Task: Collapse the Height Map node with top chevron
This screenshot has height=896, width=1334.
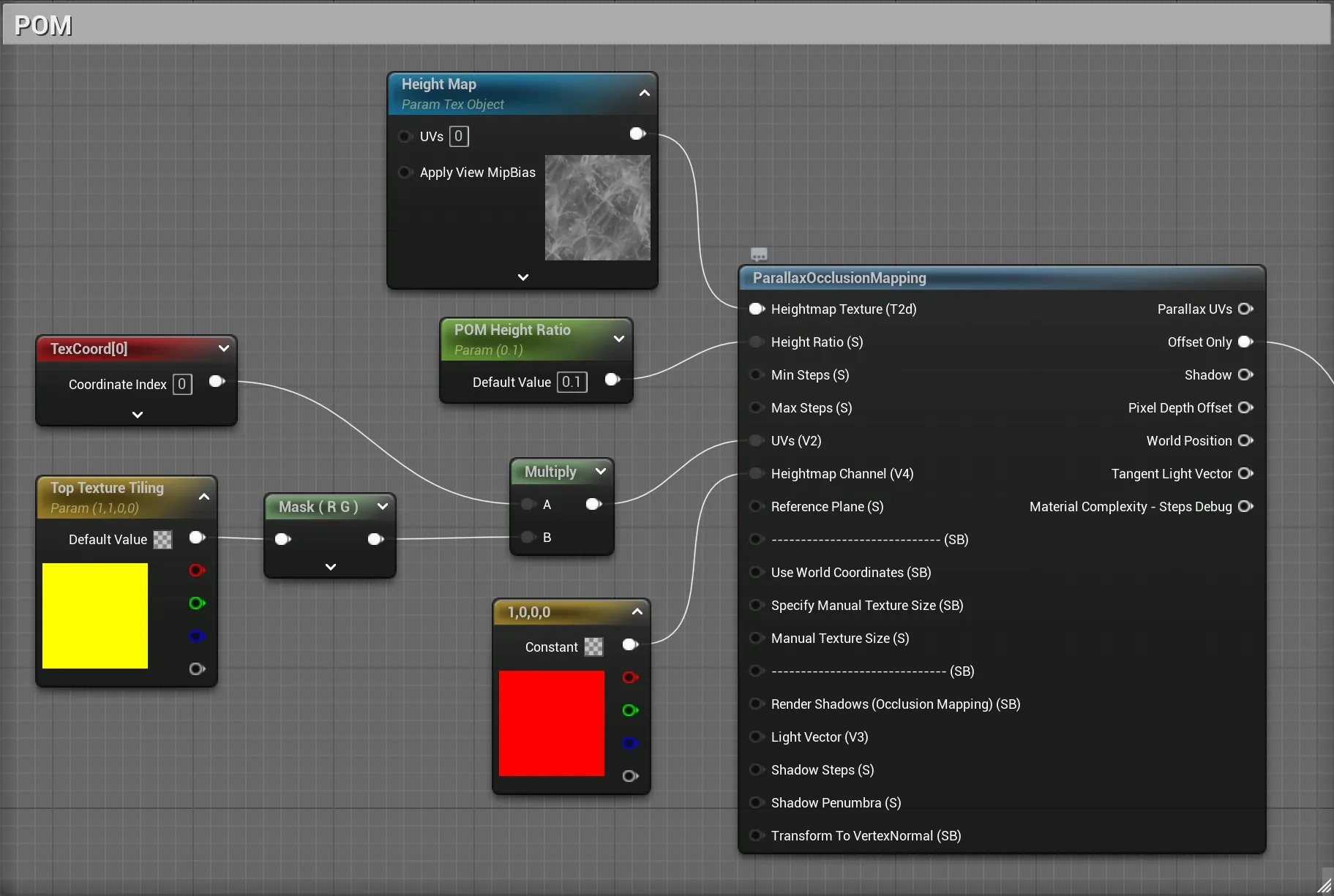Action: coord(644,93)
